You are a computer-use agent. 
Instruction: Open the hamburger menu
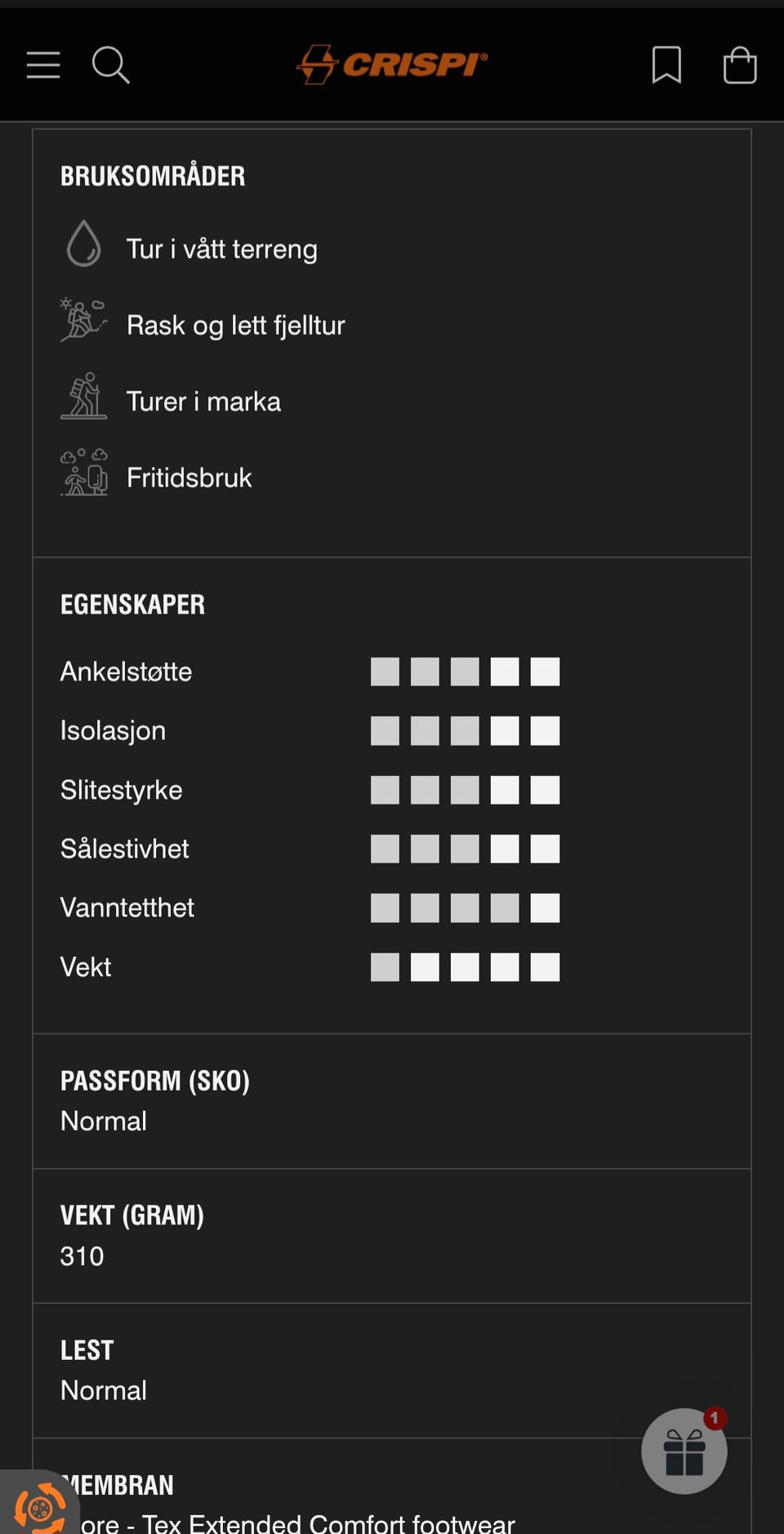pyautogui.click(x=43, y=65)
